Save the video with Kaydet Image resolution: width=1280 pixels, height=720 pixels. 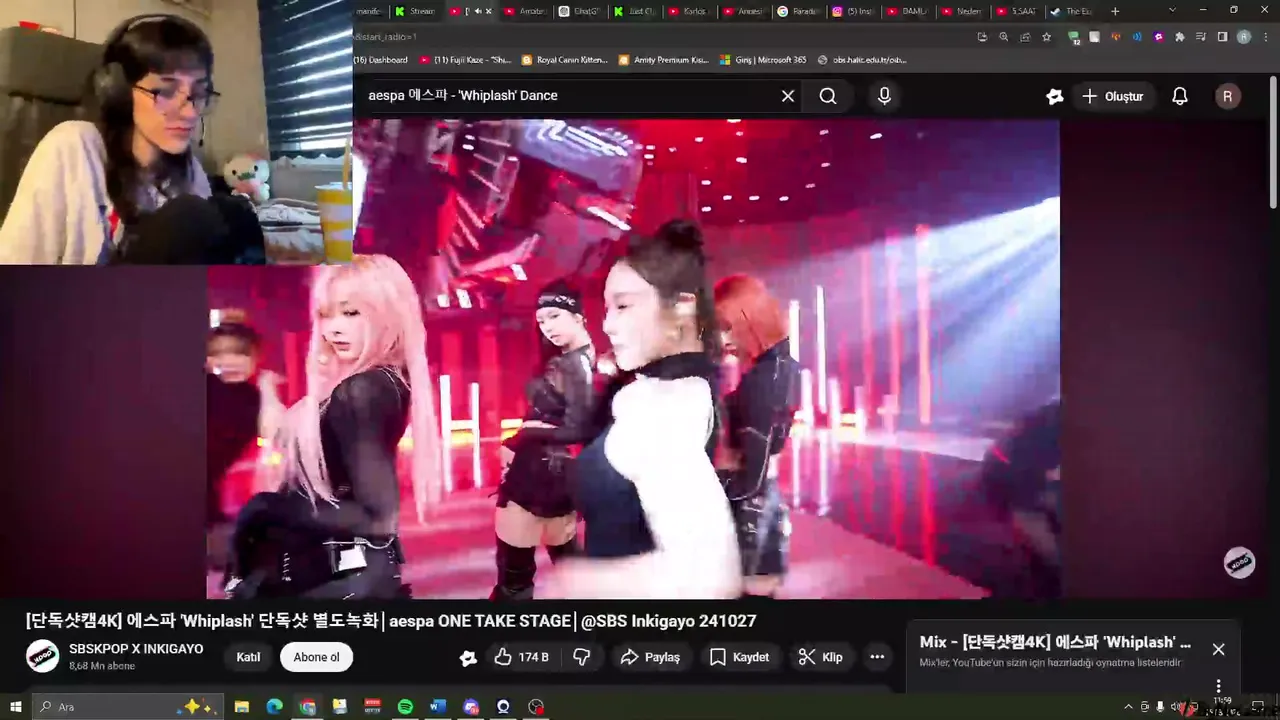coord(740,657)
